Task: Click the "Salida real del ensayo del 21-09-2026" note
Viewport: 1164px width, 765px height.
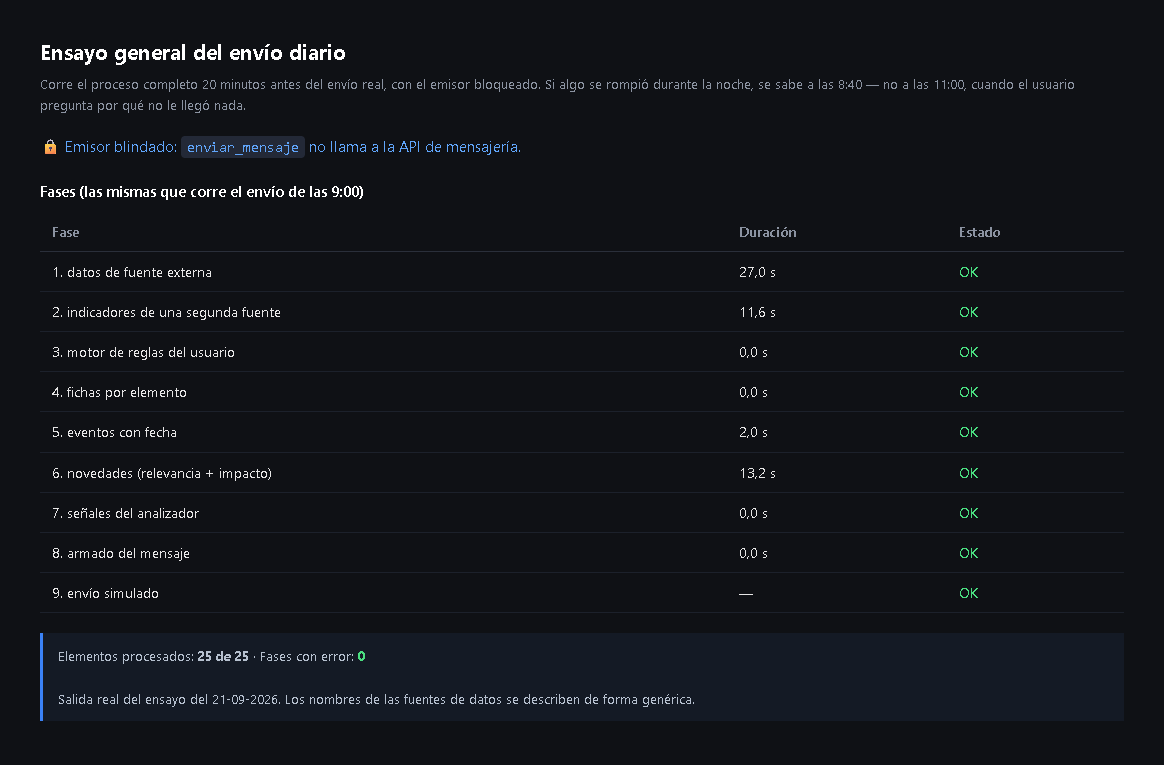Action: point(376,700)
